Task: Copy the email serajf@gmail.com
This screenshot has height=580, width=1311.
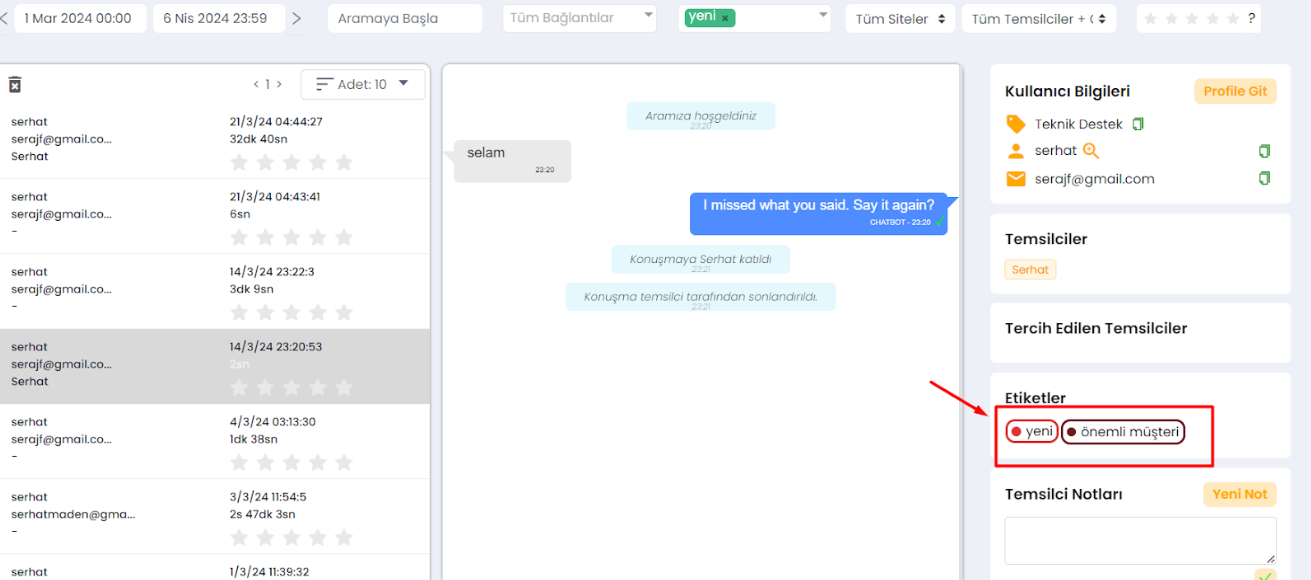Action: 1265,178
